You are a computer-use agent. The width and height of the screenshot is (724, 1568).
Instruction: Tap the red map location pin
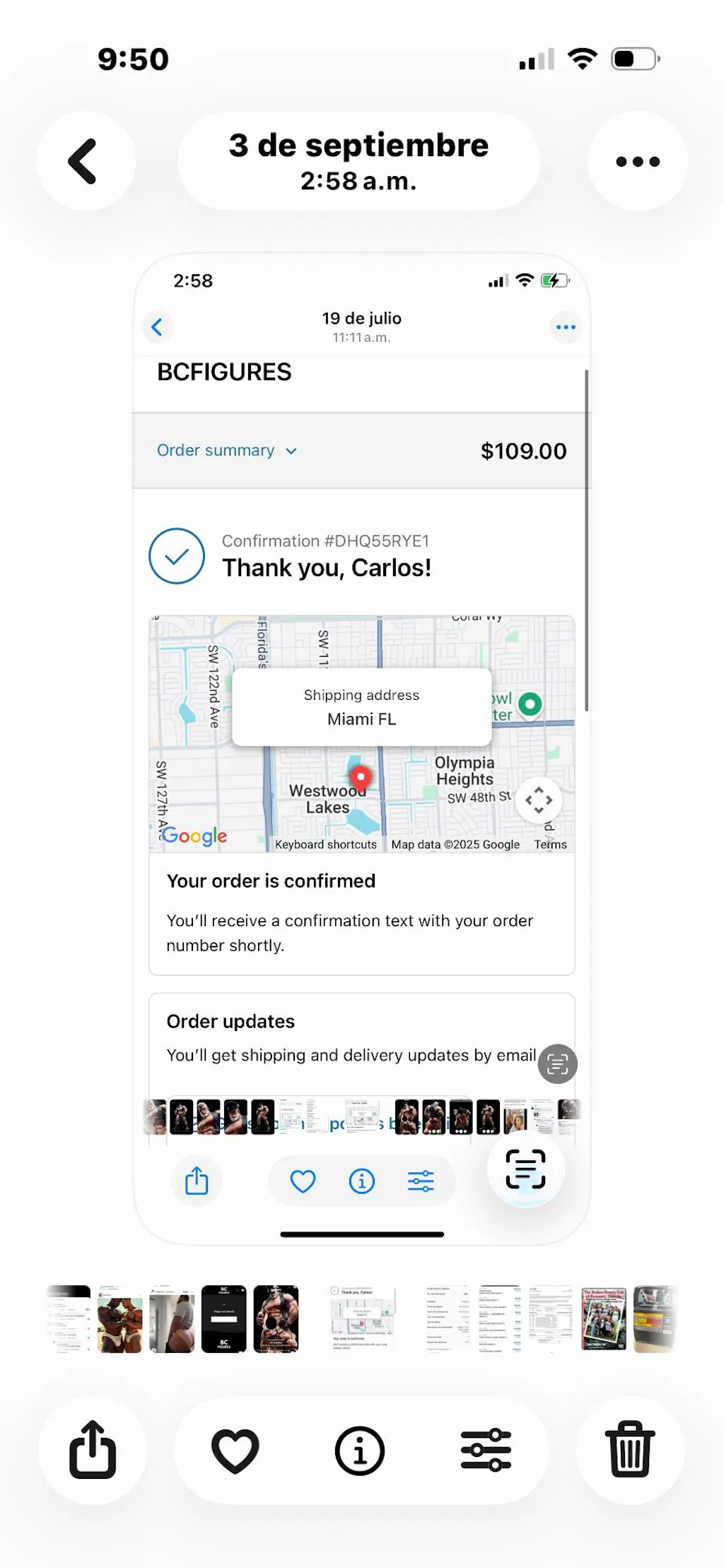pos(361,777)
